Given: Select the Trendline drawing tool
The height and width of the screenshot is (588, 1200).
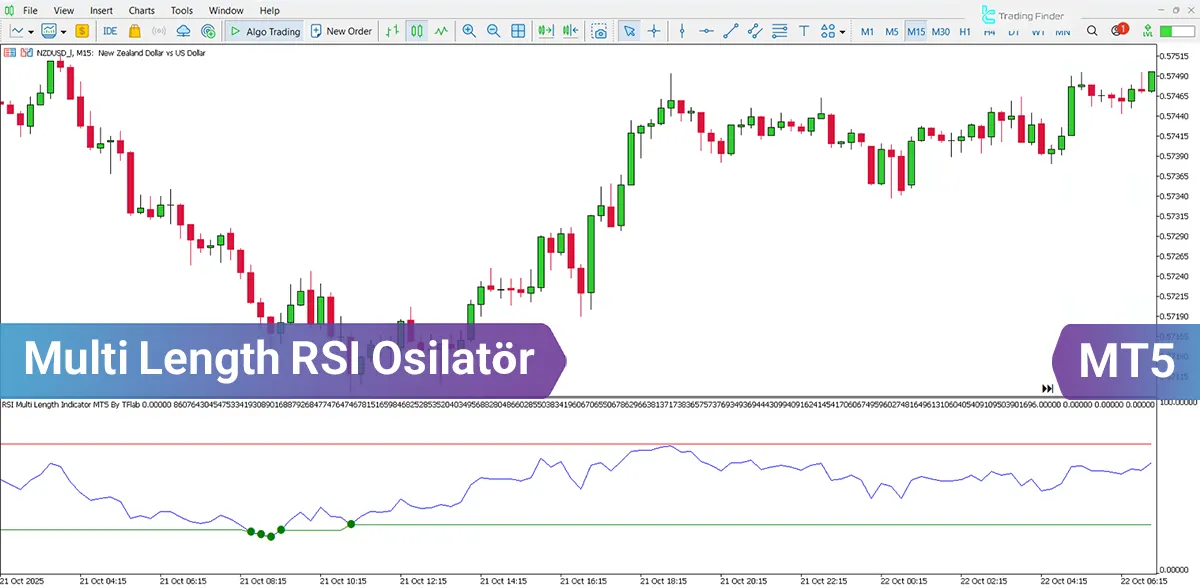Looking at the screenshot, I should pyautogui.click(x=730, y=31).
